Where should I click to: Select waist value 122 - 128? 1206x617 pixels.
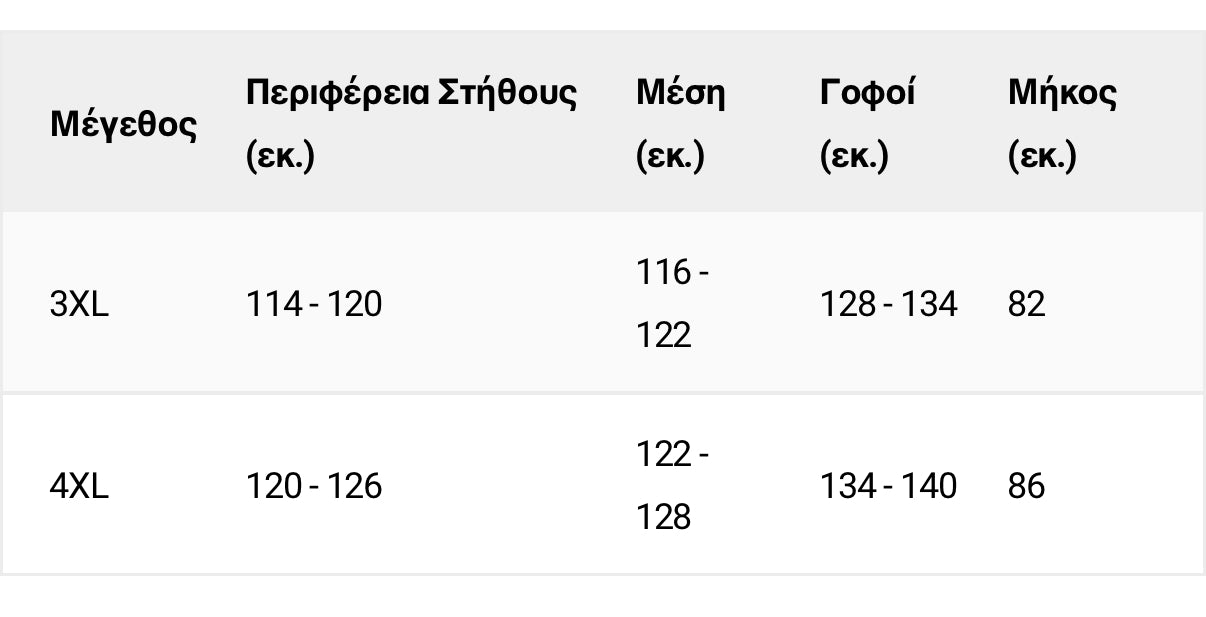[672, 486]
